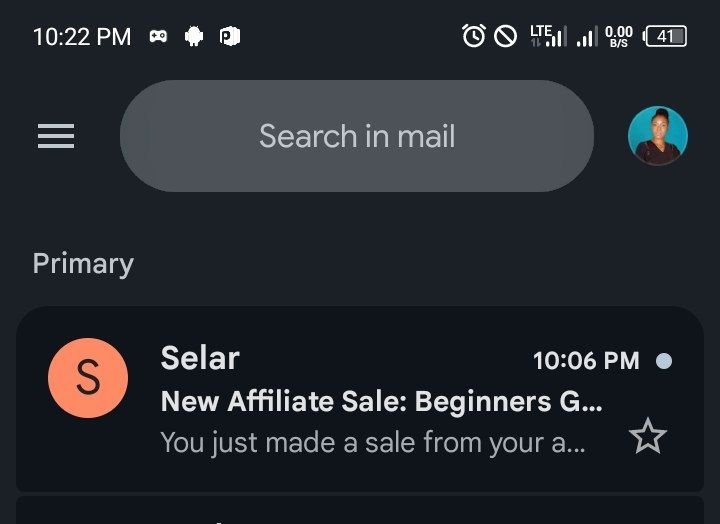Open the New Affiliate Sale email subject
The width and height of the screenshot is (720, 524).
tap(382, 401)
